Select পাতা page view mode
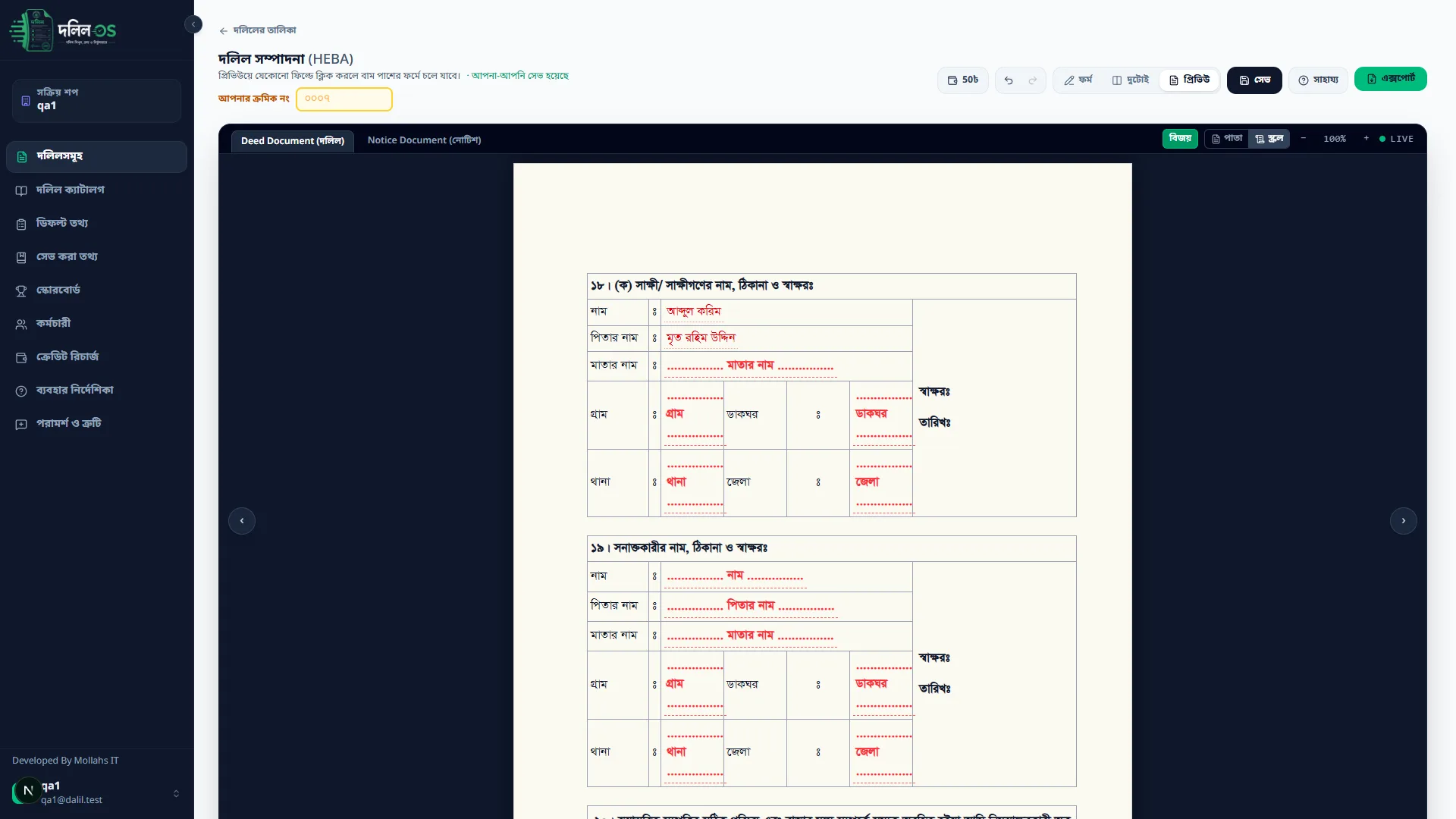This screenshot has height=819, width=1456. (1227, 139)
